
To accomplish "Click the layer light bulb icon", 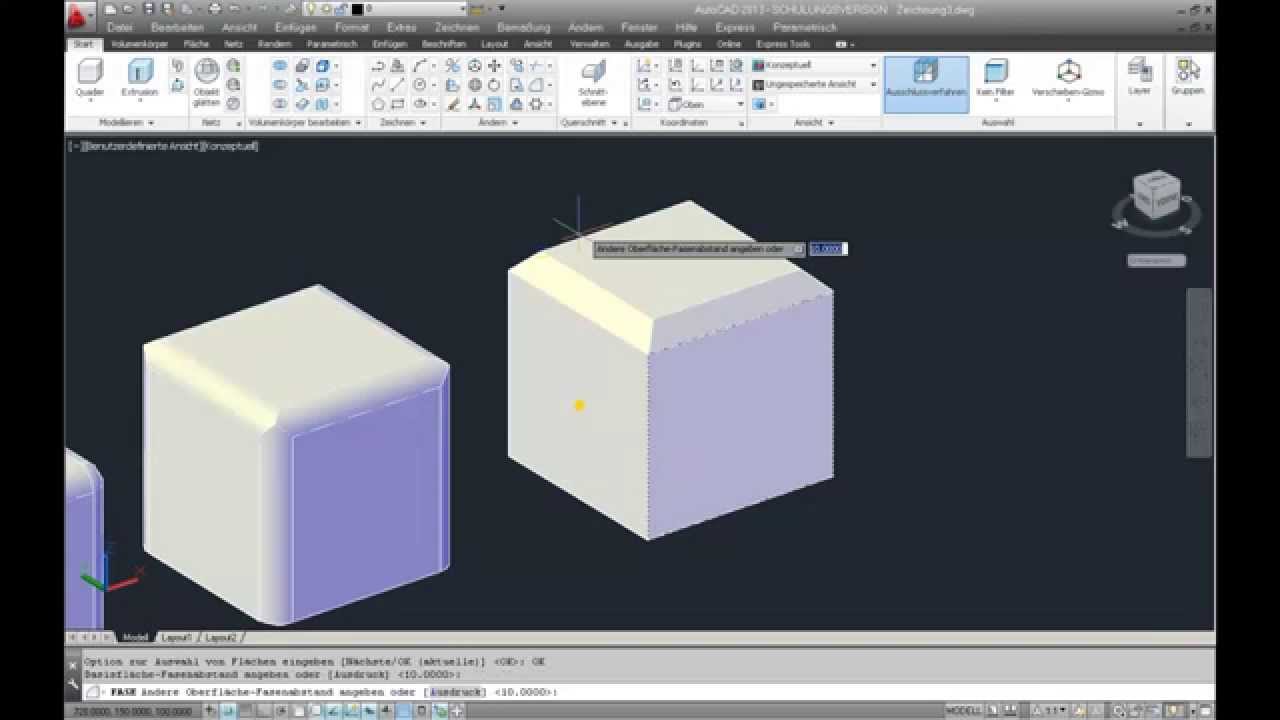I will 310,9.
